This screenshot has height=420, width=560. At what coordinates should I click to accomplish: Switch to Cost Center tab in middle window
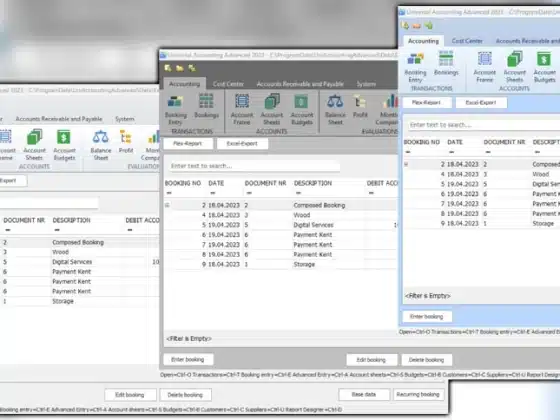click(x=228, y=84)
